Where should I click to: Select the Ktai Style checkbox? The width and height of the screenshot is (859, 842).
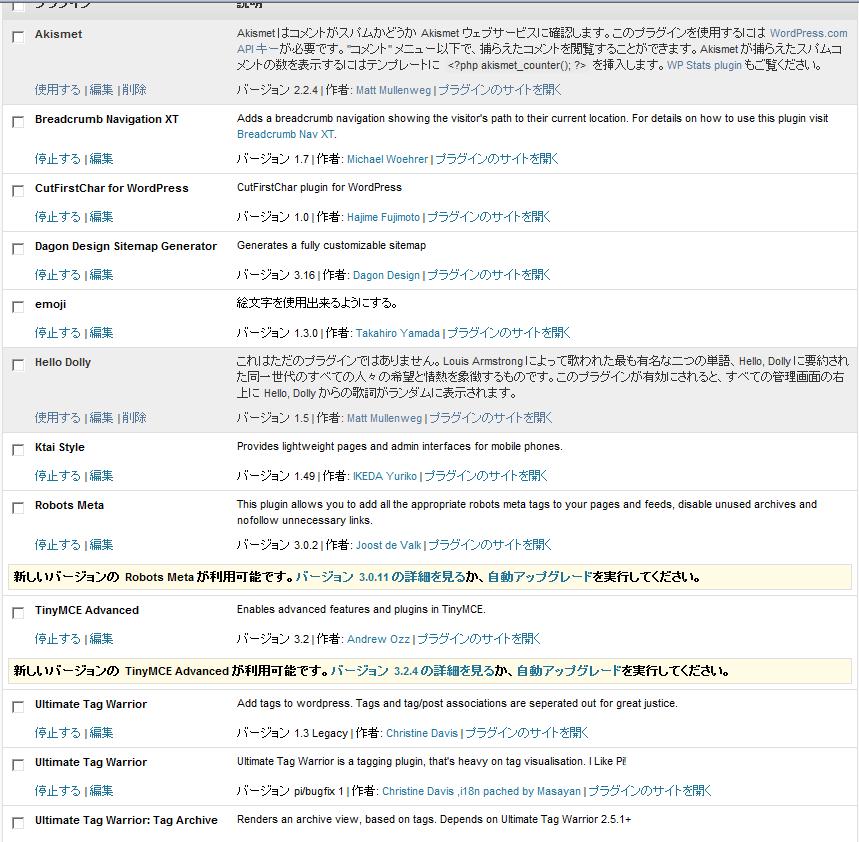[x=18, y=450]
